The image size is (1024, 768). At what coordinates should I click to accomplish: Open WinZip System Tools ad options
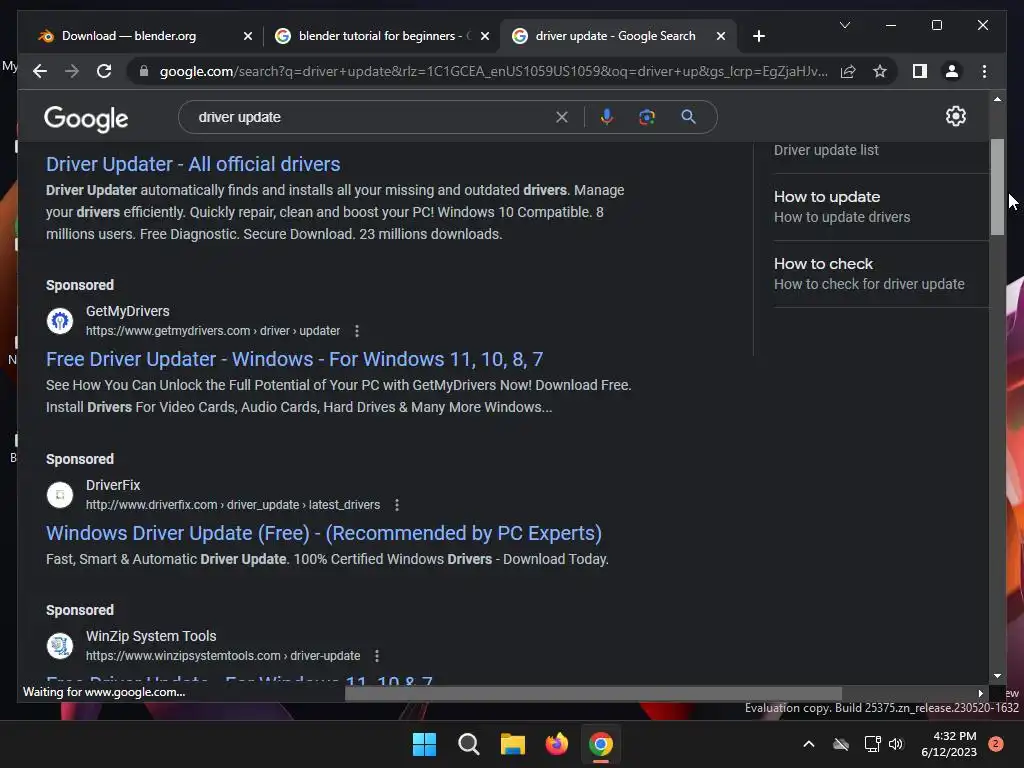377,656
